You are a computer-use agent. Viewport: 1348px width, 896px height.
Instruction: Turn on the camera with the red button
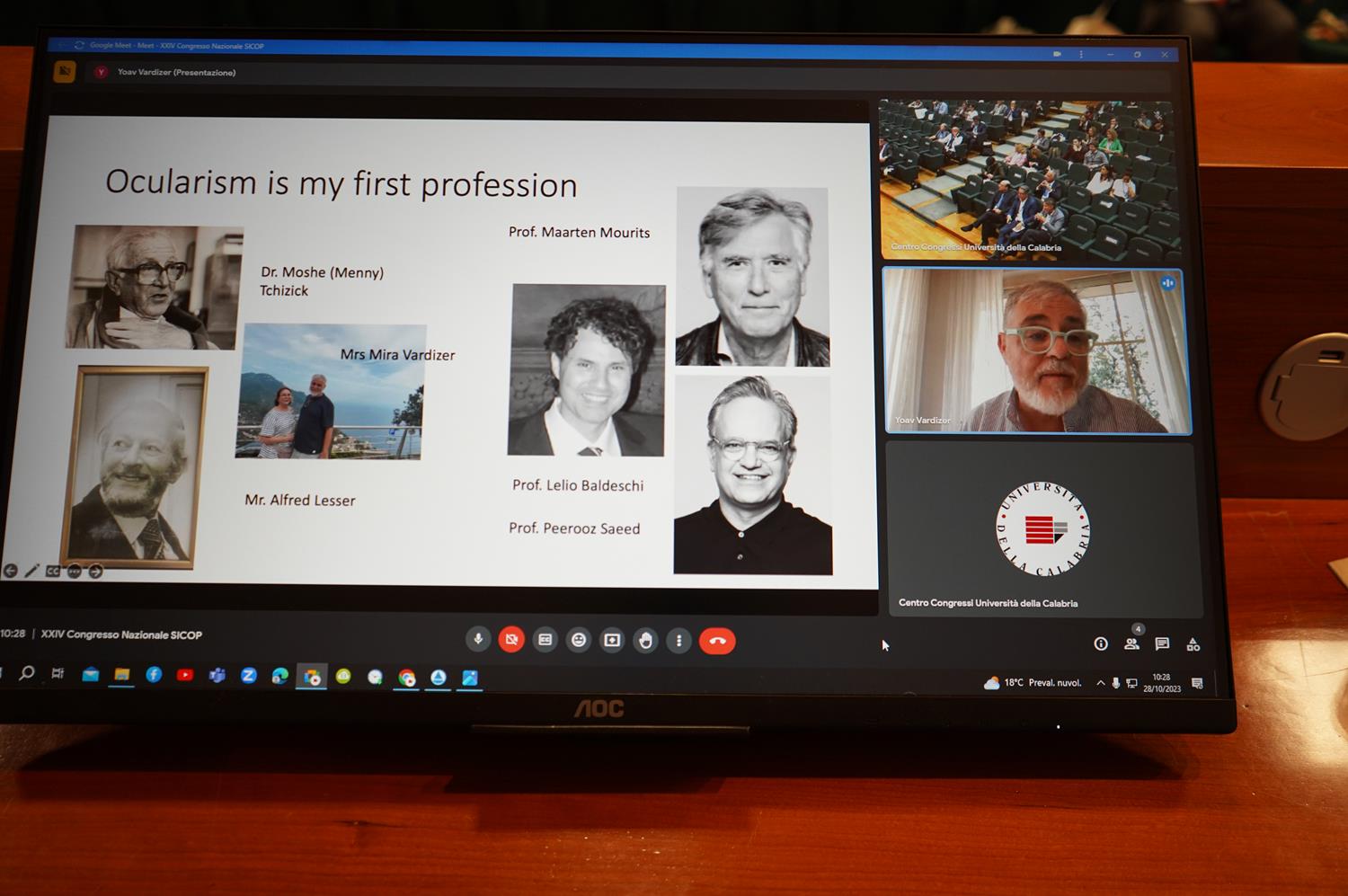511,640
